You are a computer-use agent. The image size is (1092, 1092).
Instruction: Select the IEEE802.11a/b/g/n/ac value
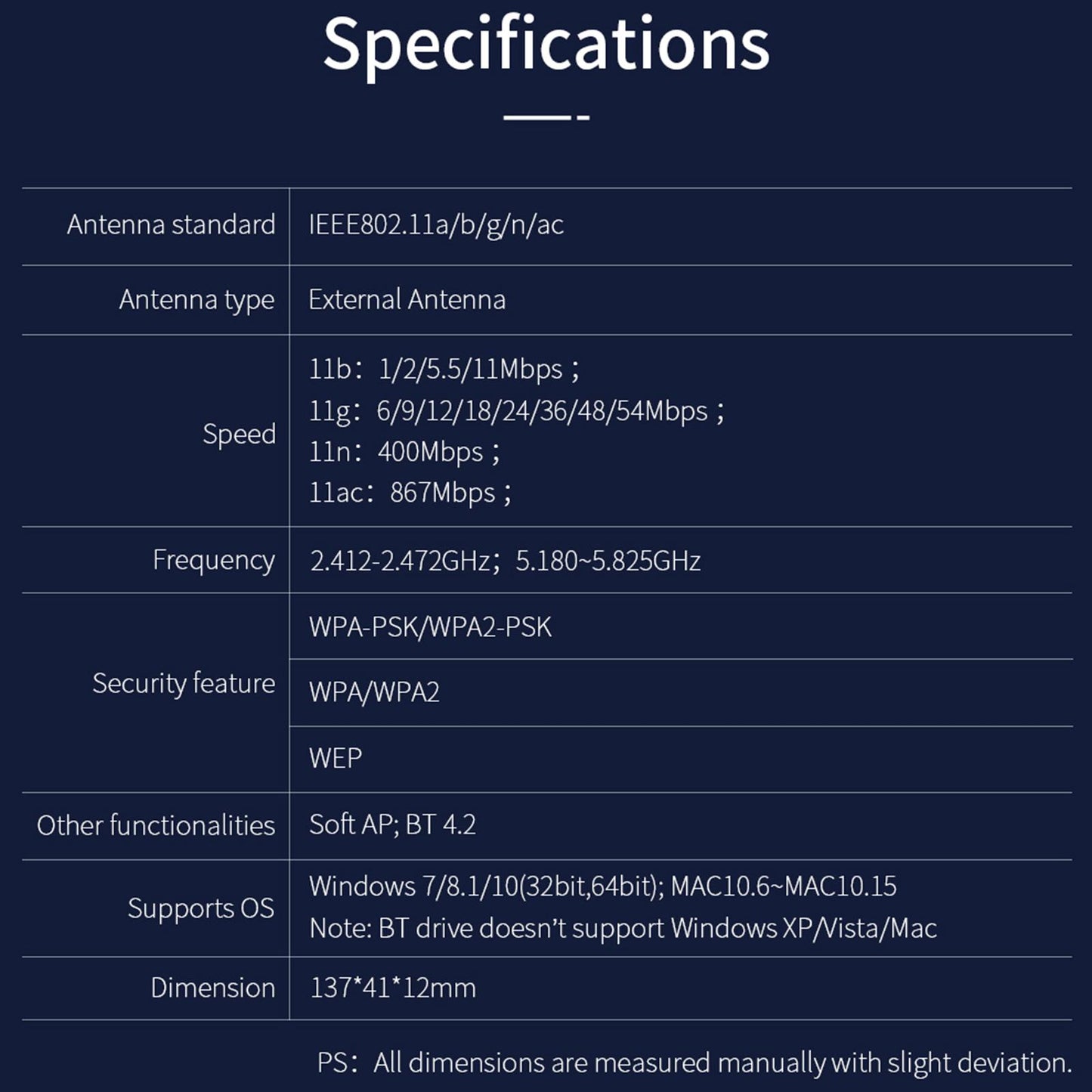pos(436,225)
